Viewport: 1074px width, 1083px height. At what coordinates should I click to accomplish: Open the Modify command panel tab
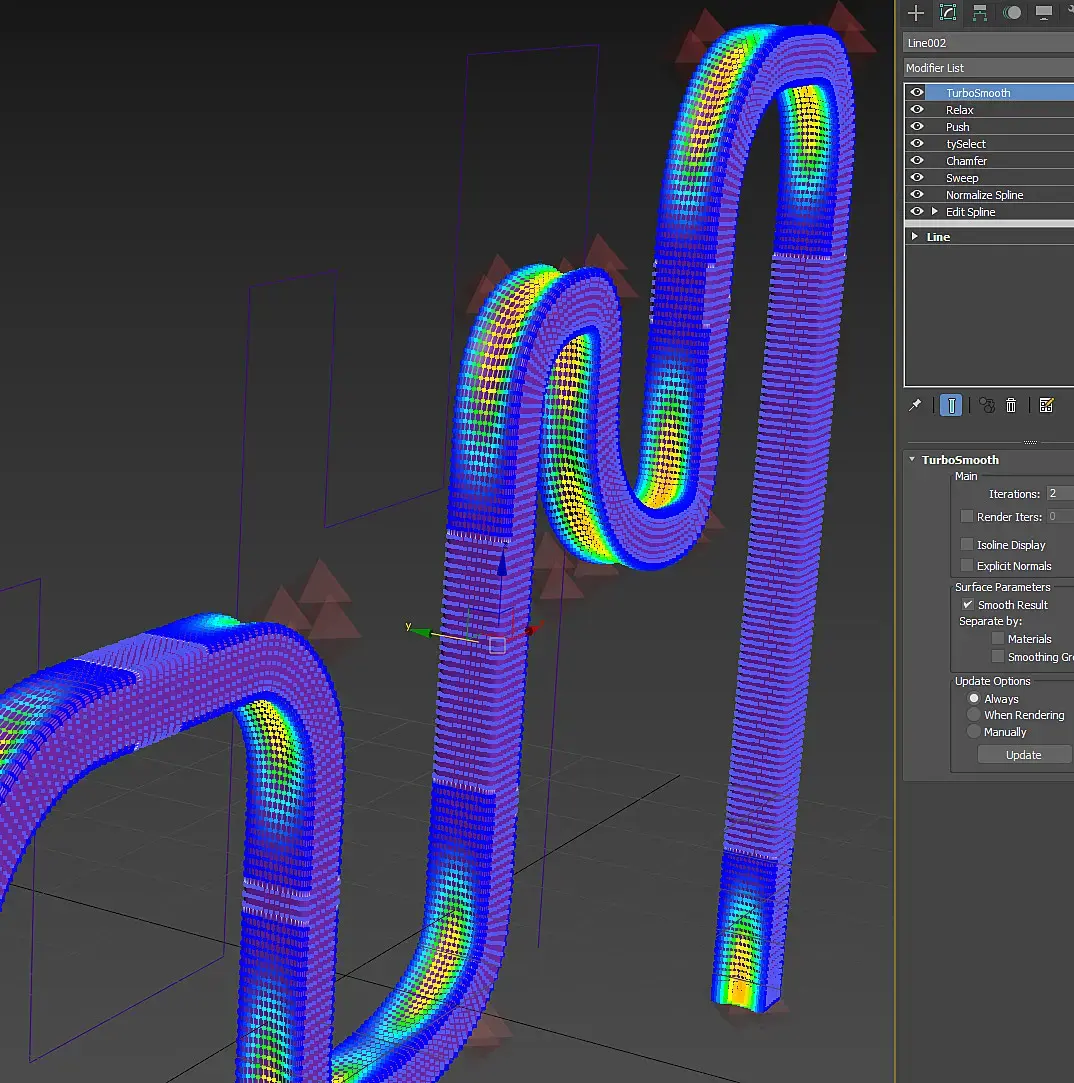pyautogui.click(x=948, y=13)
